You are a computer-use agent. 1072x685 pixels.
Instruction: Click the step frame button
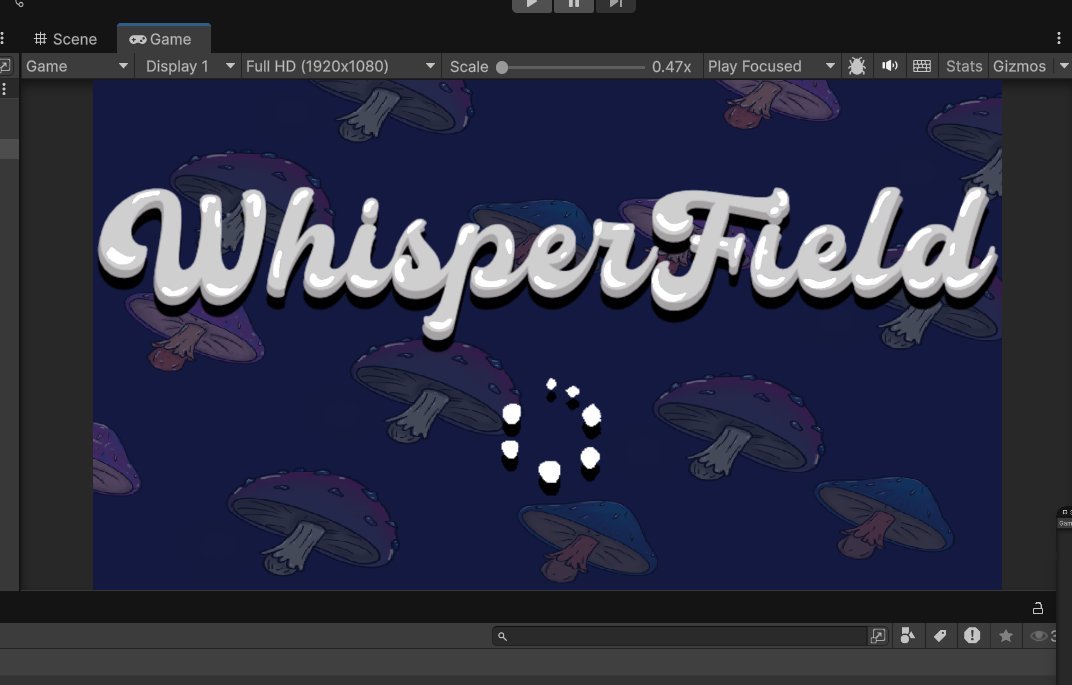[616, 5]
